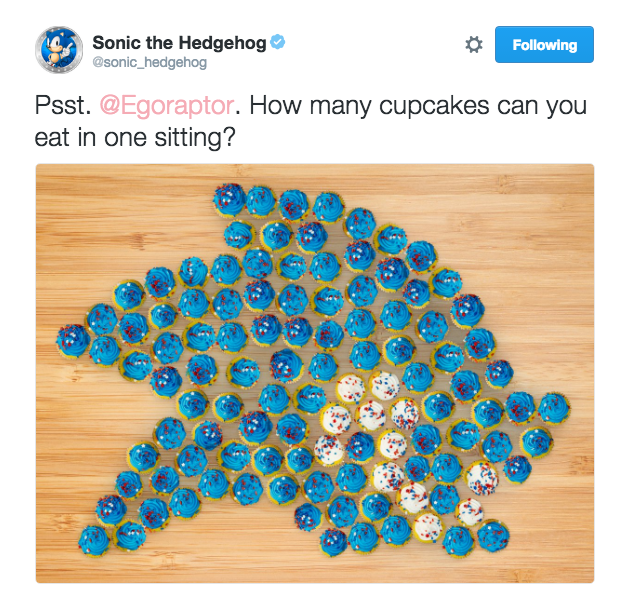
Task: Click the line 'eat in one sitting?'
Action: pyautogui.click(x=135, y=138)
